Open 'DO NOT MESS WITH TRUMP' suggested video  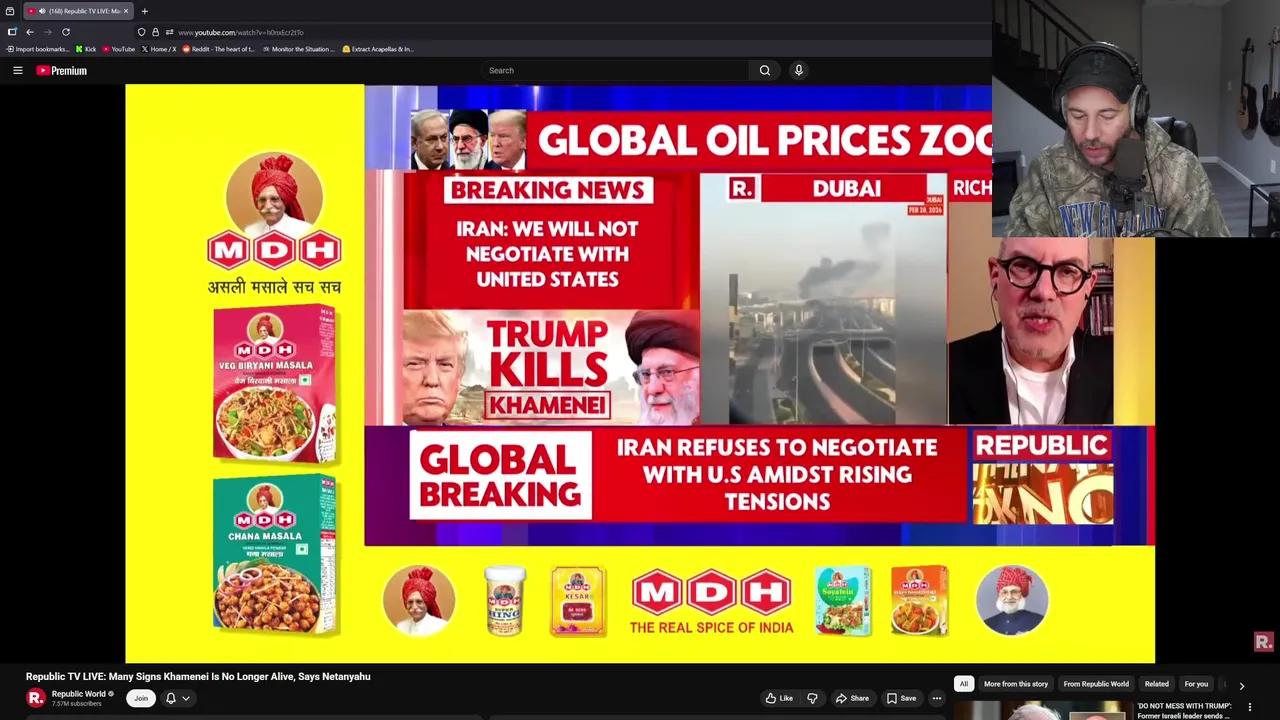pyautogui.click(x=1184, y=710)
